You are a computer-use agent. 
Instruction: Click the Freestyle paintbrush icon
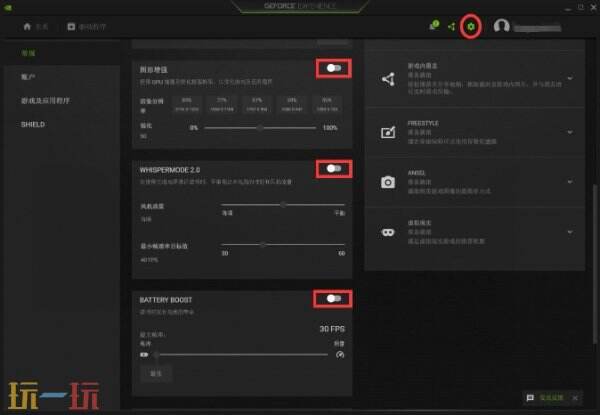(388, 132)
